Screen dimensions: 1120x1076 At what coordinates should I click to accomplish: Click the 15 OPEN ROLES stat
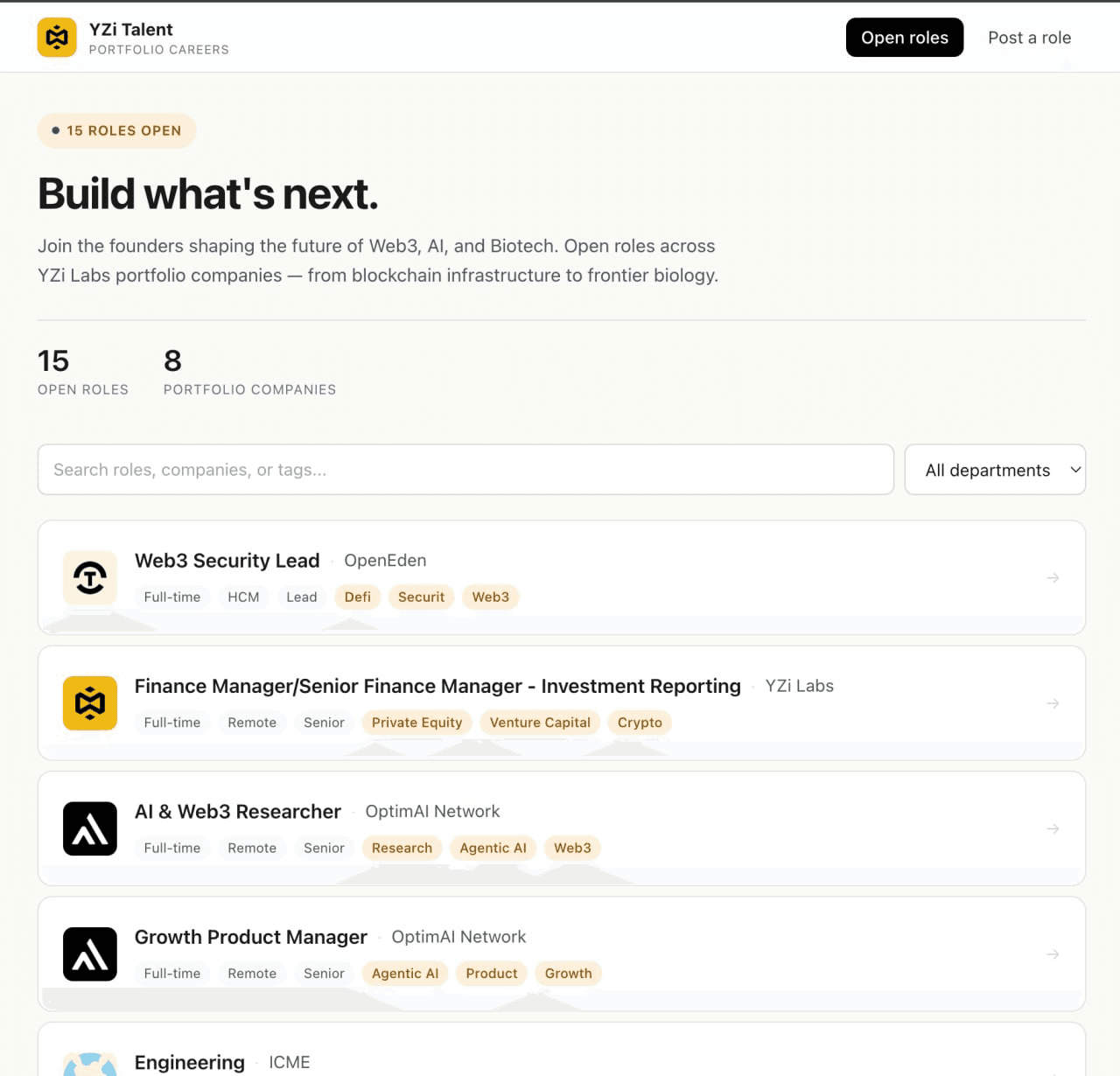(83, 372)
